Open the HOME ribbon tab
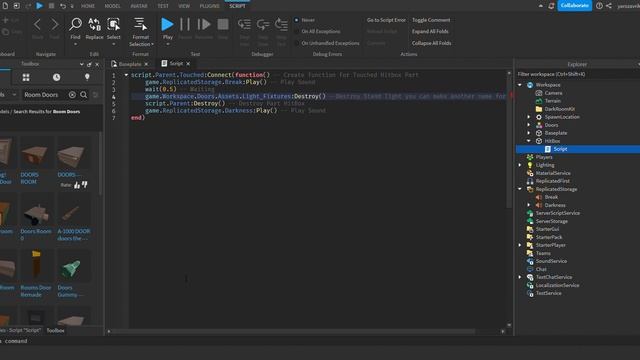The height and width of the screenshot is (360, 640). (88, 6)
